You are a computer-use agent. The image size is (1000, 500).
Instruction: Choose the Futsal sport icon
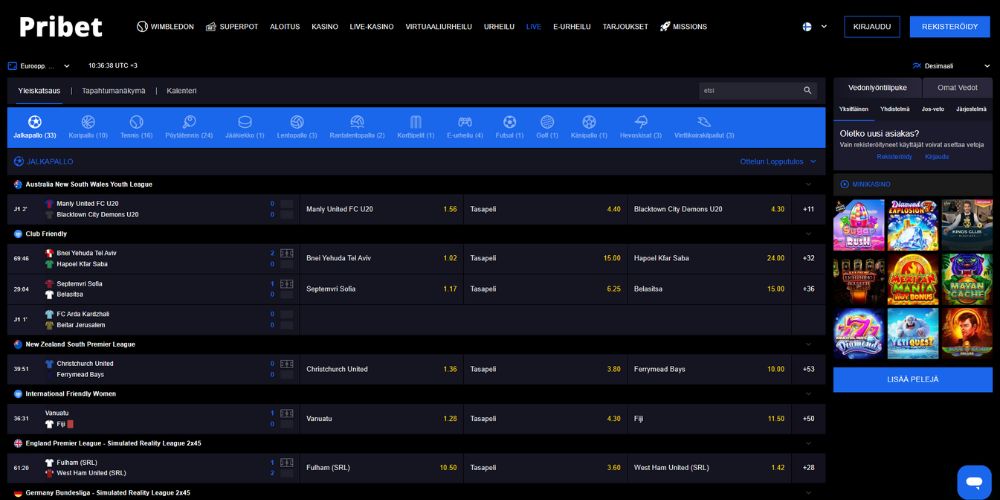point(509,122)
